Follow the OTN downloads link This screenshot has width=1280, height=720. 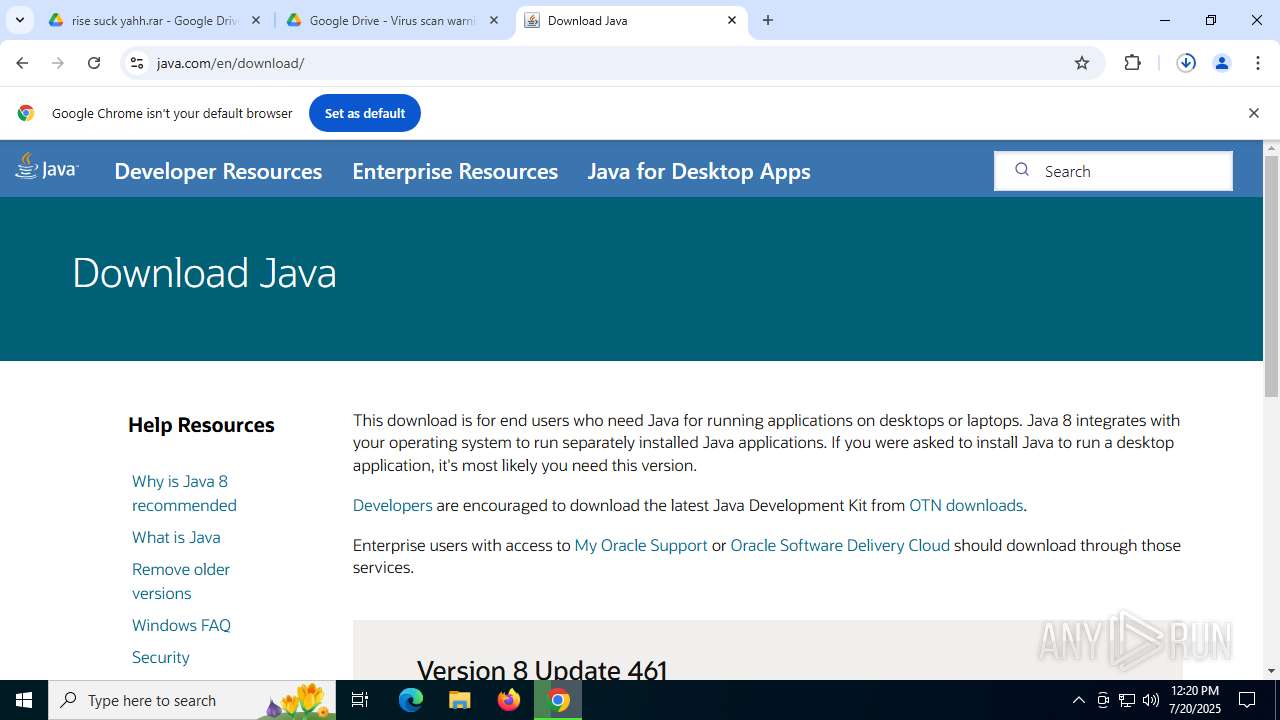tap(966, 505)
